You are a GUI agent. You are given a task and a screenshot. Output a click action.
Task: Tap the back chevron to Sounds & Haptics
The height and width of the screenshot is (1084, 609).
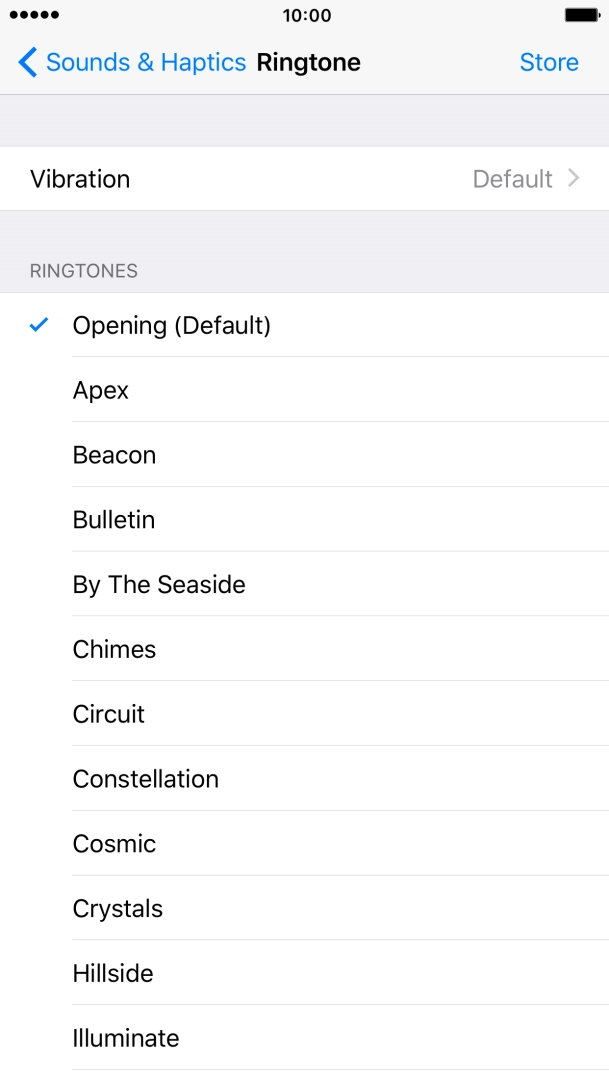pos(28,62)
